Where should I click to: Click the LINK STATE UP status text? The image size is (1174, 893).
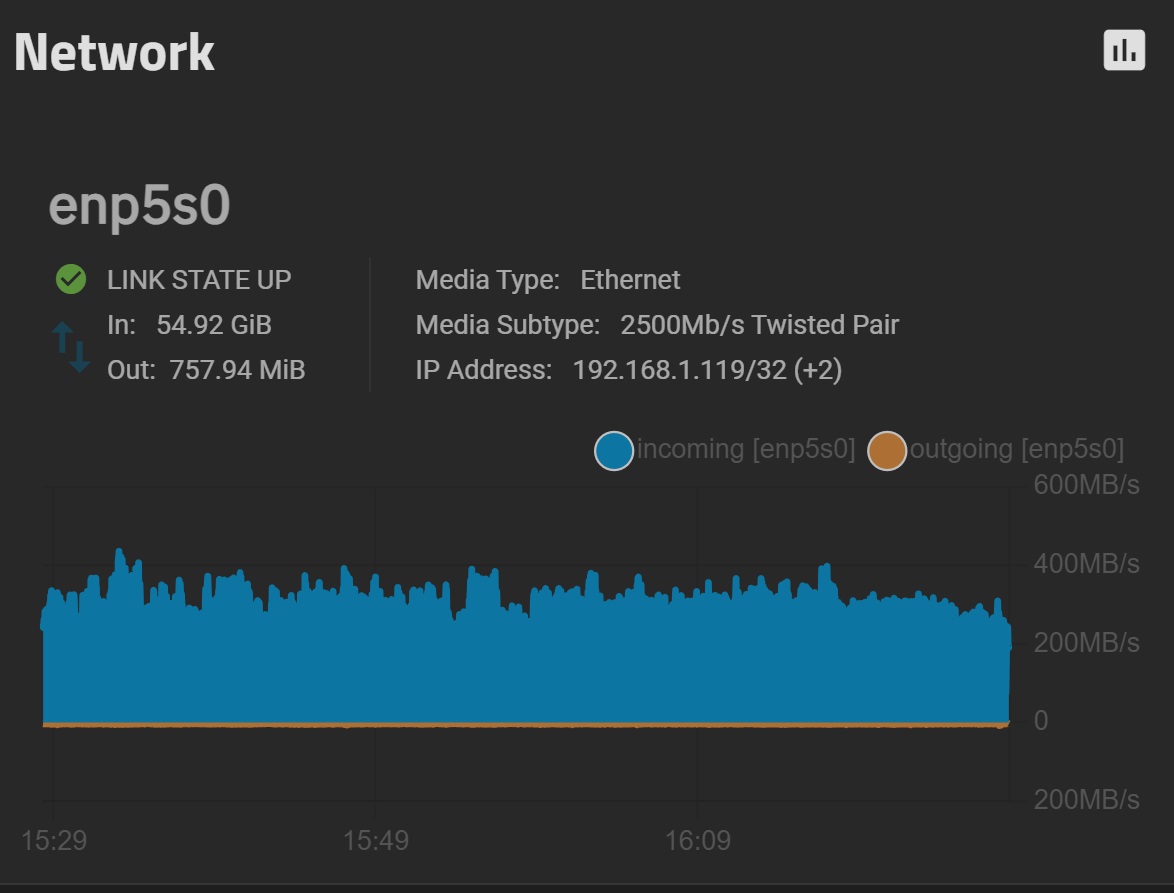click(x=199, y=280)
